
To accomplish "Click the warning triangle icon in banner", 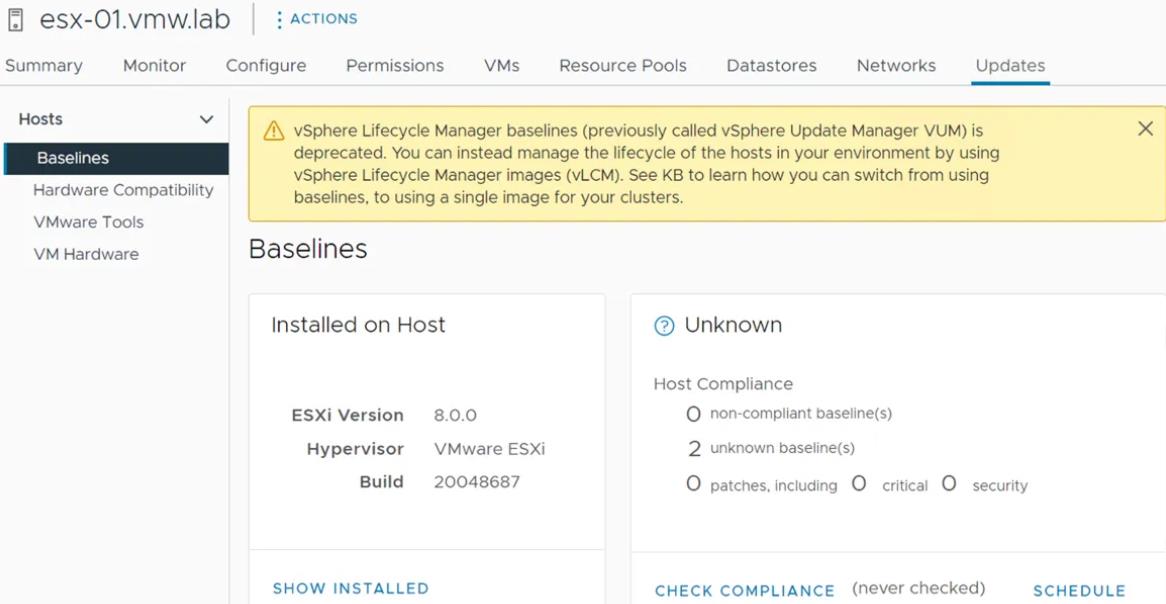I will (274, 132).
